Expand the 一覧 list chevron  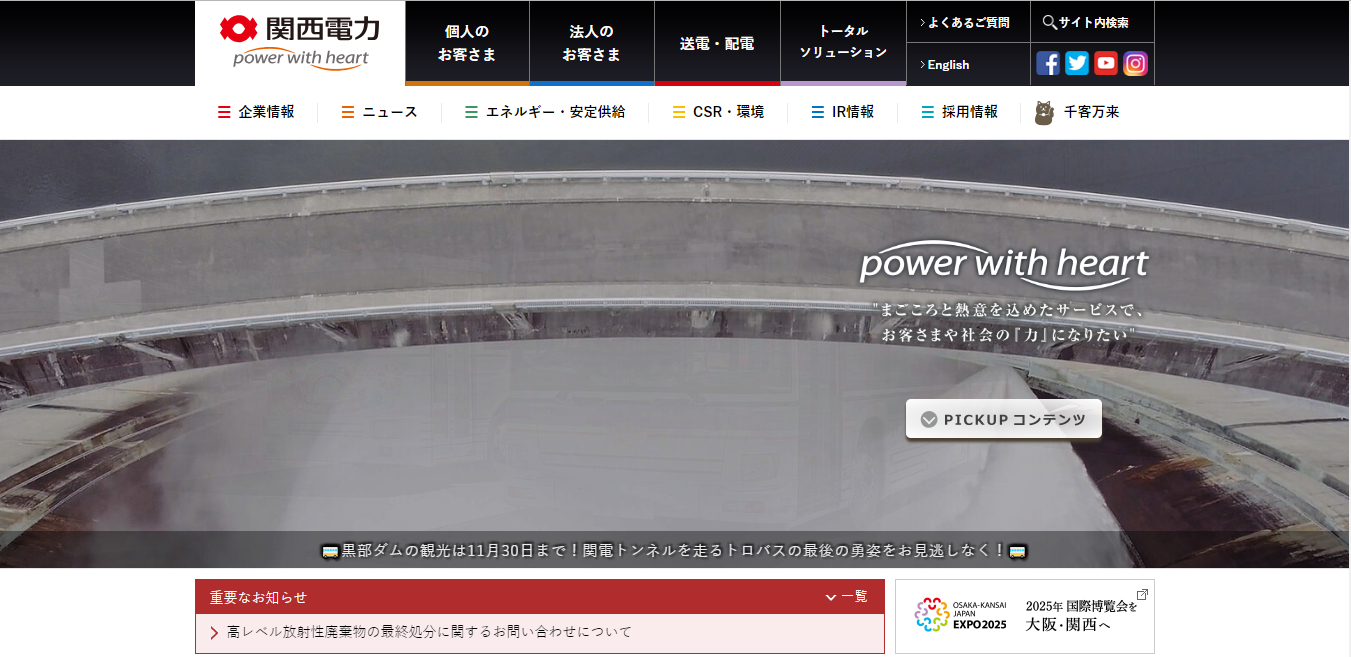coord(831,597)
